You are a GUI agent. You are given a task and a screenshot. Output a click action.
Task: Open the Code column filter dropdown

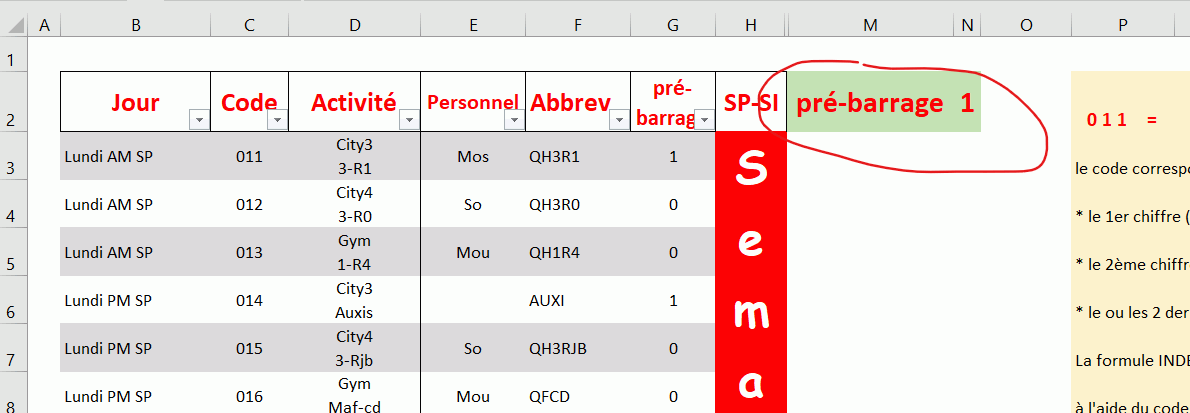point(277,120)
